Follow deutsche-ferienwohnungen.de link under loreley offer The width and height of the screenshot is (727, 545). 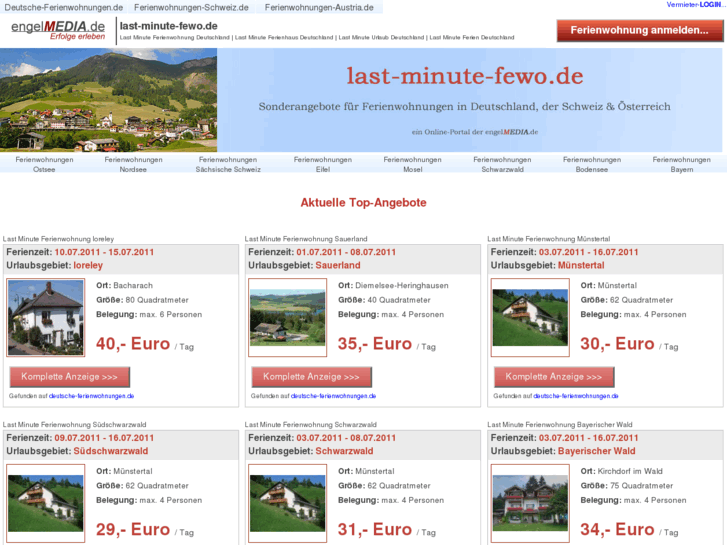pos(91,396)
